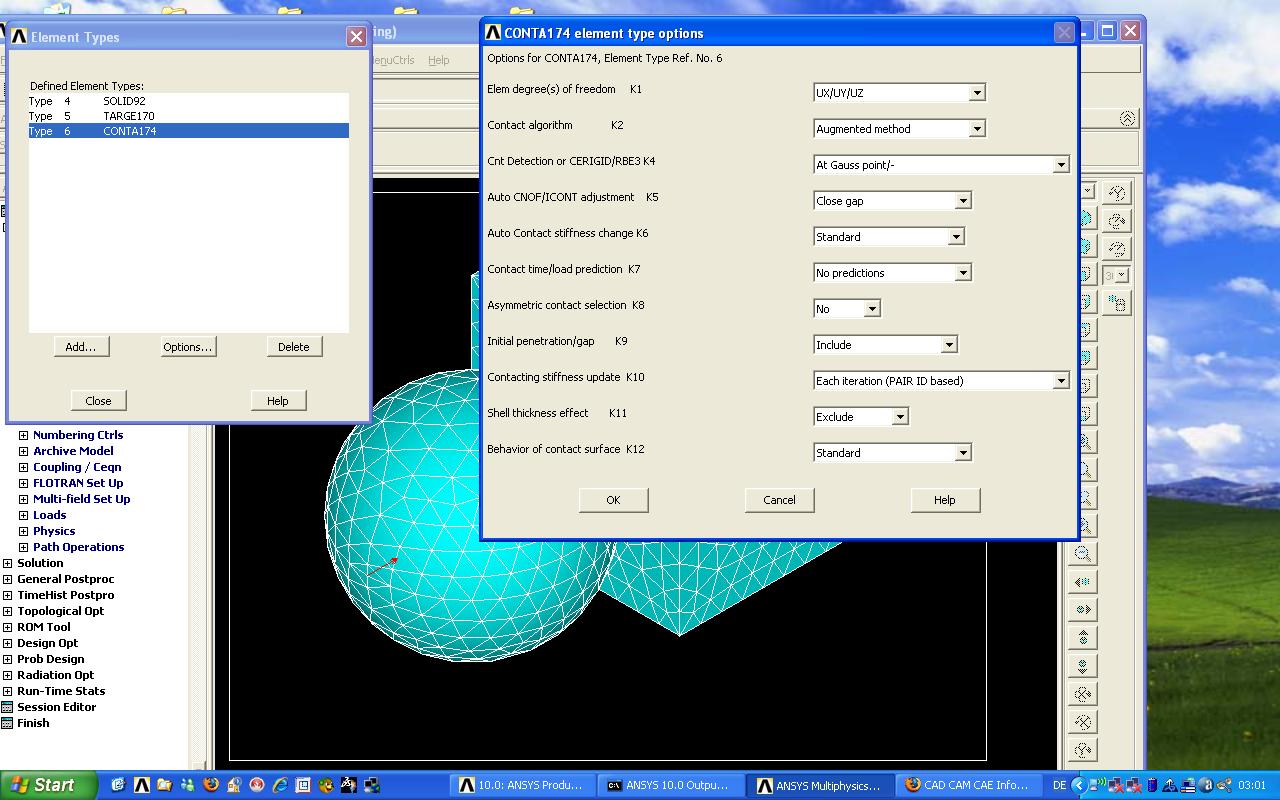This screenshot has height=800, width=1280.
Task: Open the Contact algorithm K2 dropdown
Action: click(977, 129)
